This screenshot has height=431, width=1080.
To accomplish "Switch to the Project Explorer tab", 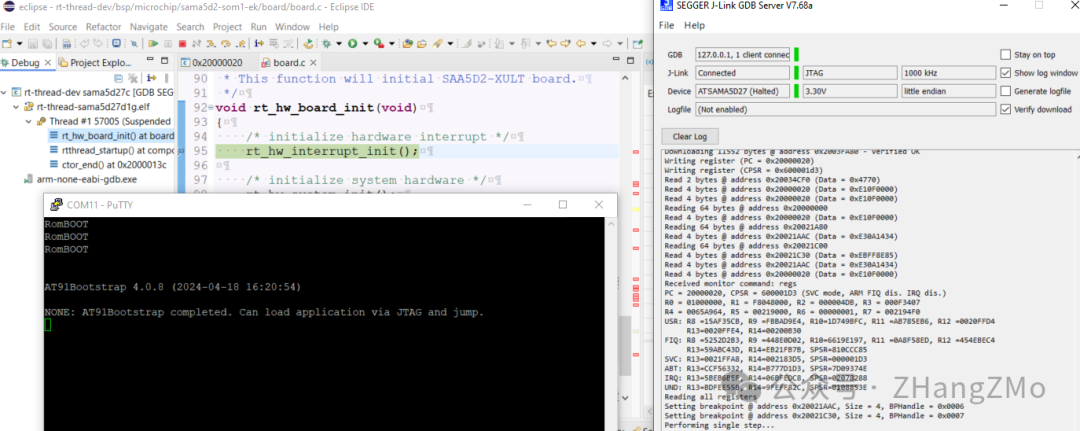I will (96, 63).
